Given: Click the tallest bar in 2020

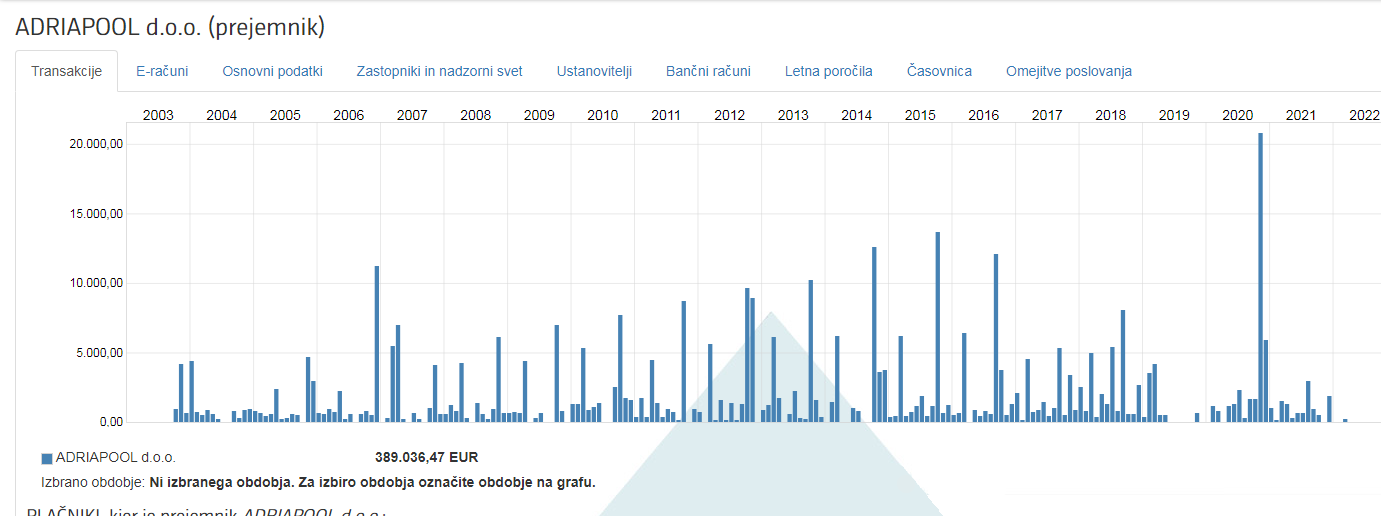Looking at the screenshot, I should [1260, 280].
